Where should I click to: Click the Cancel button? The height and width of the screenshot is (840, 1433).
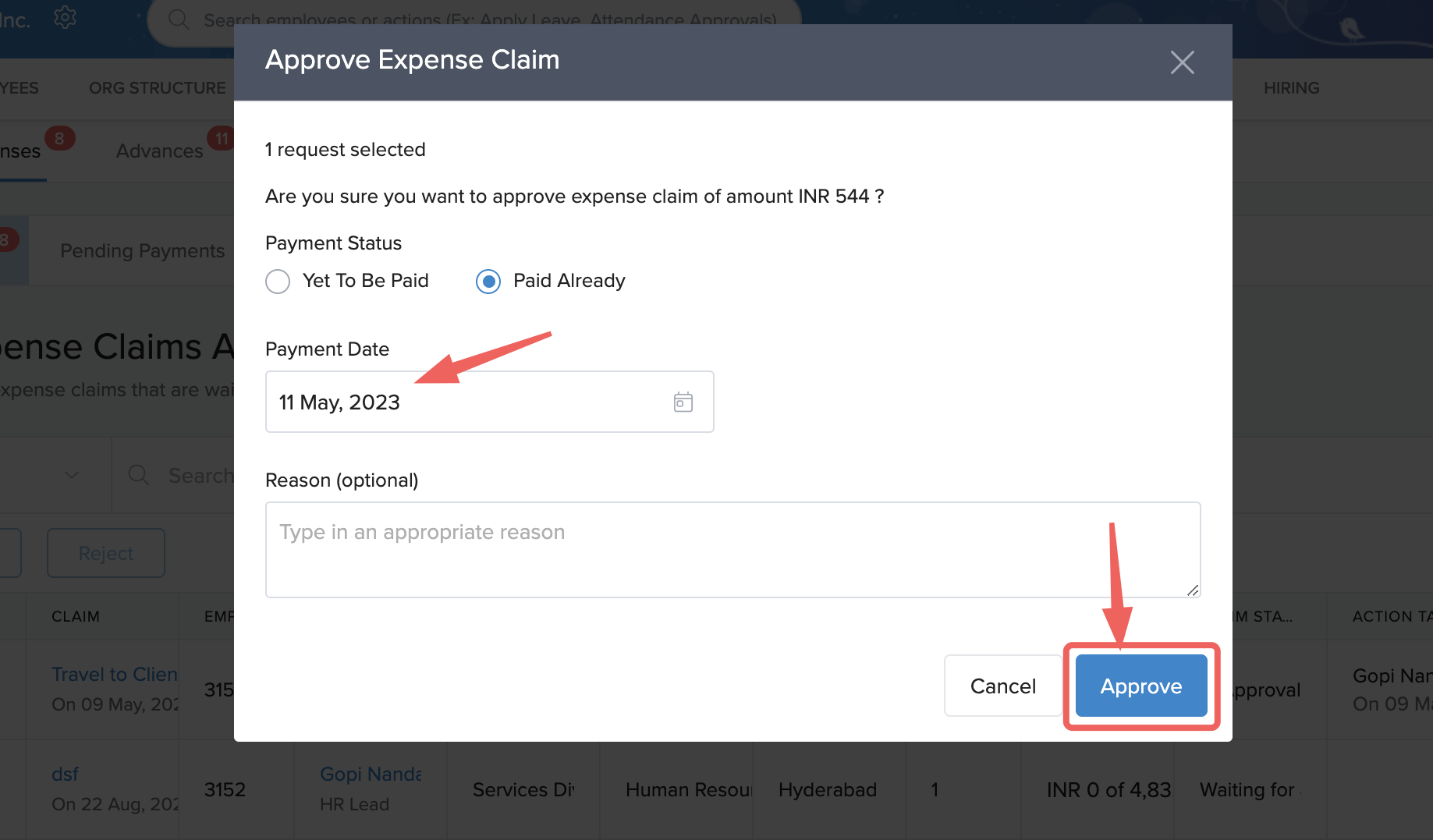[x=1002, y=686]
